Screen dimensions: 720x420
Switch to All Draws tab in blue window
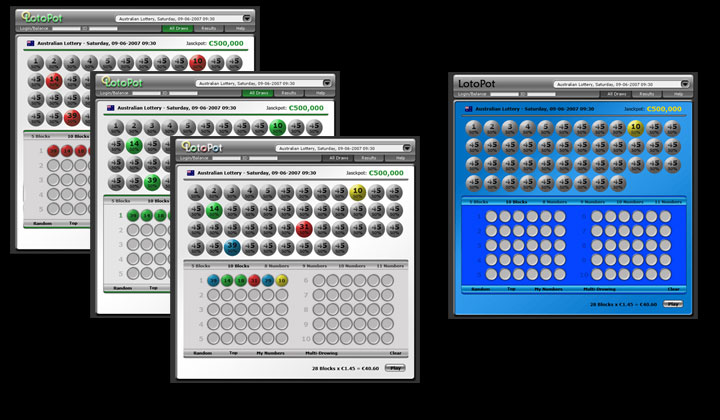(x=616, y=94)
